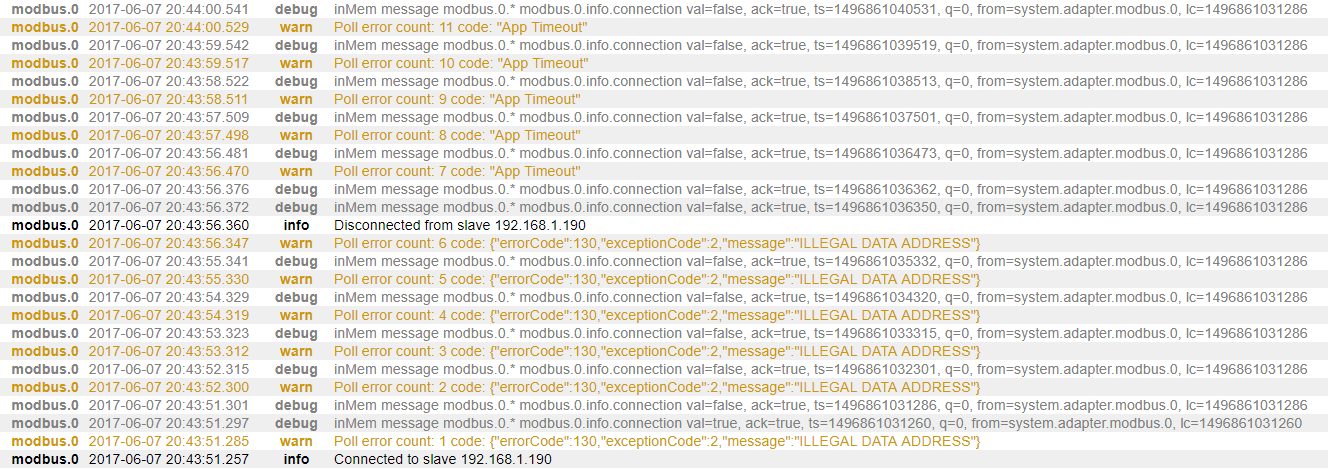This screenshot has width=1328, height=470.
Task: Click 'Disconnected from slave 192.168.1.190' message
Action: point(460,225)
